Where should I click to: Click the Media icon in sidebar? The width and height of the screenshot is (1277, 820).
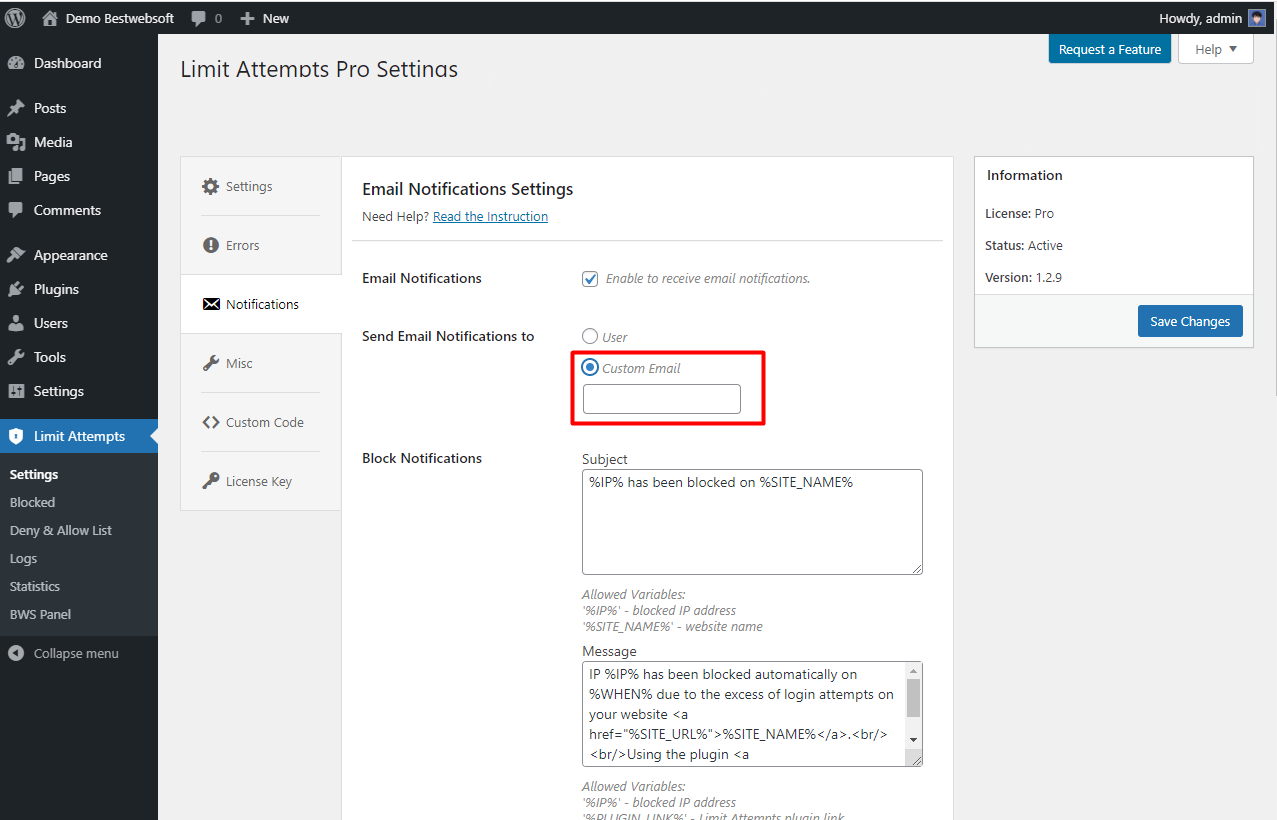16,142
